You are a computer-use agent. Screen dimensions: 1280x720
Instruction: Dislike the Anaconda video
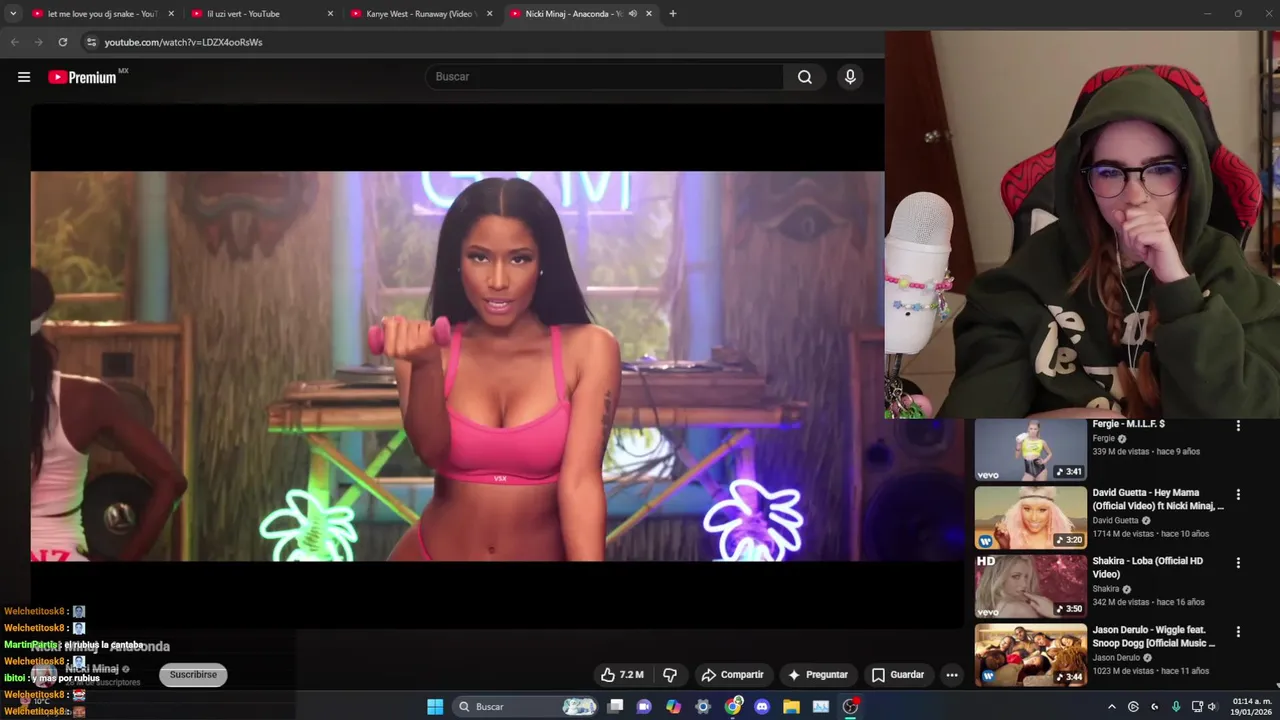coord(670,675)
